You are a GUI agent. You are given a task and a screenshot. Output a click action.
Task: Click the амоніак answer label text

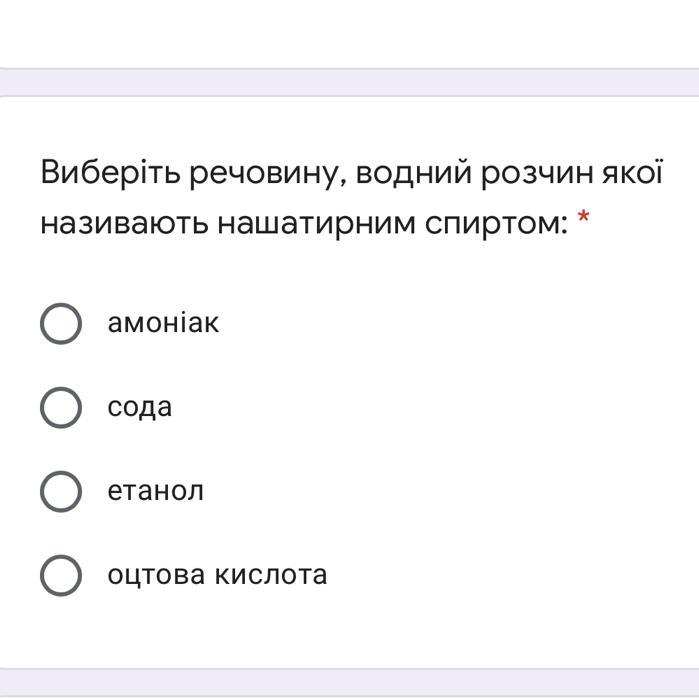pos(163,323)
